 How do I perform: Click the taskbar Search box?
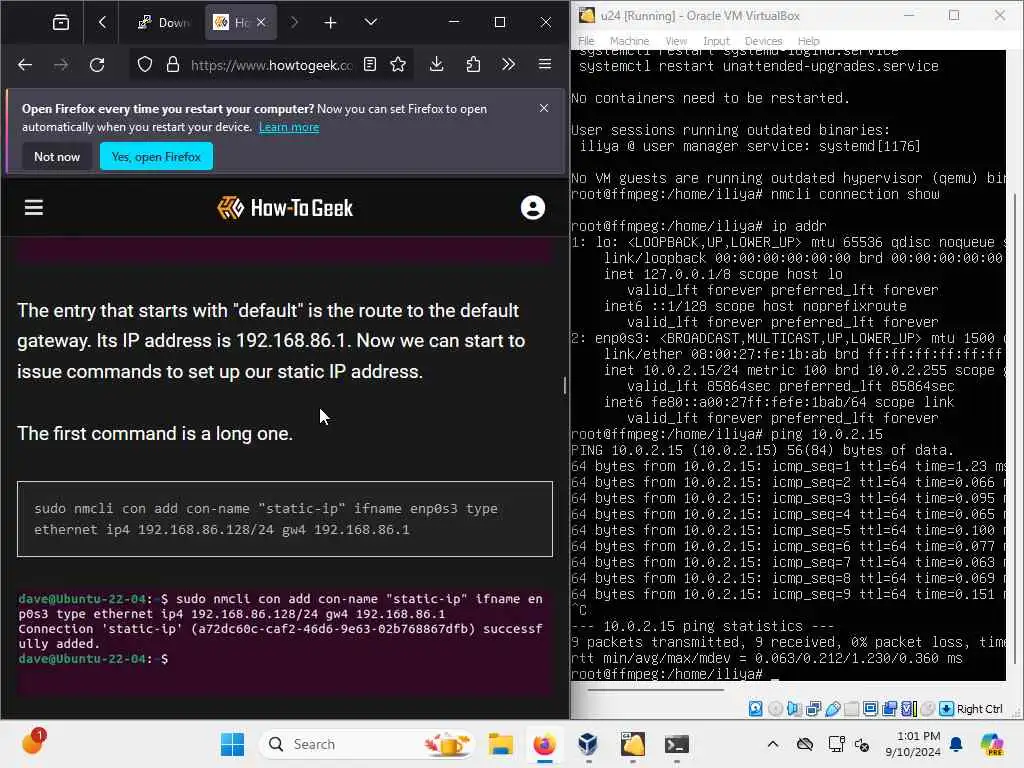point(367,744)
